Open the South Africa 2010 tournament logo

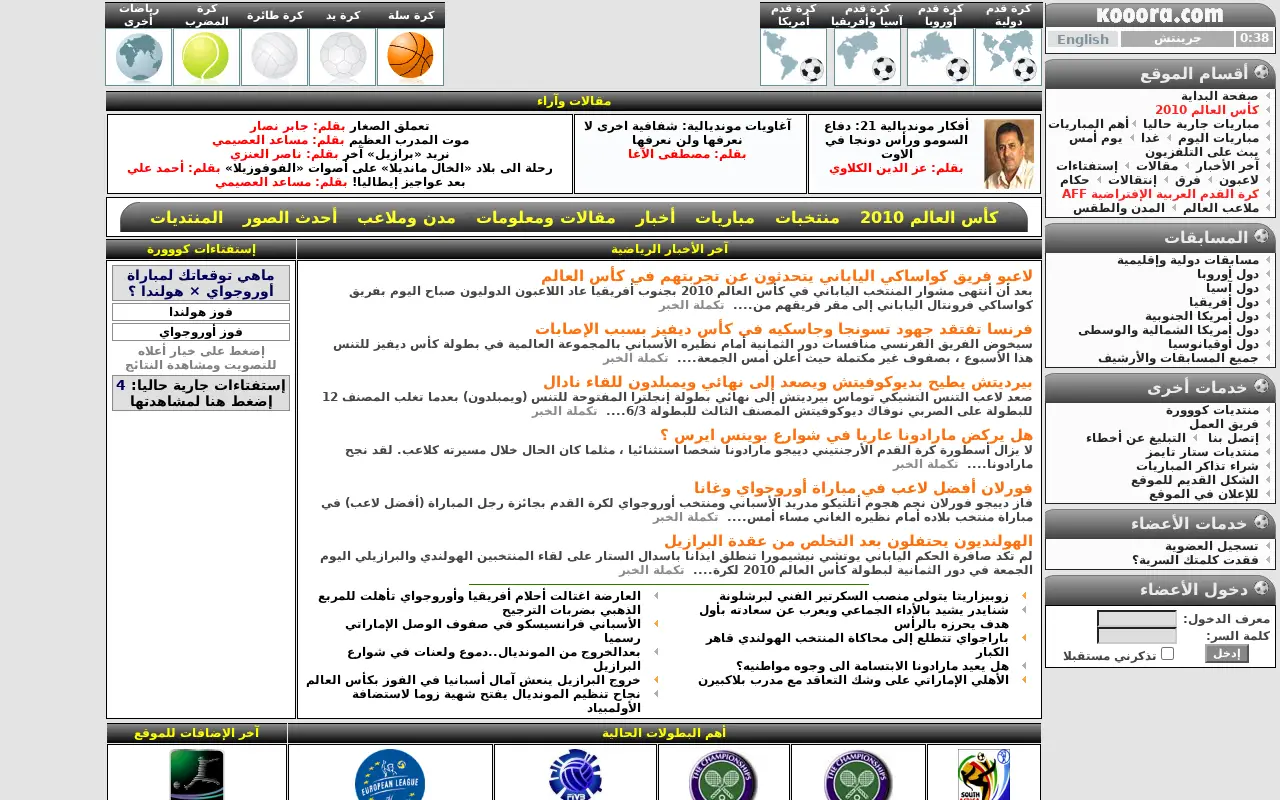tap(984, 774)
